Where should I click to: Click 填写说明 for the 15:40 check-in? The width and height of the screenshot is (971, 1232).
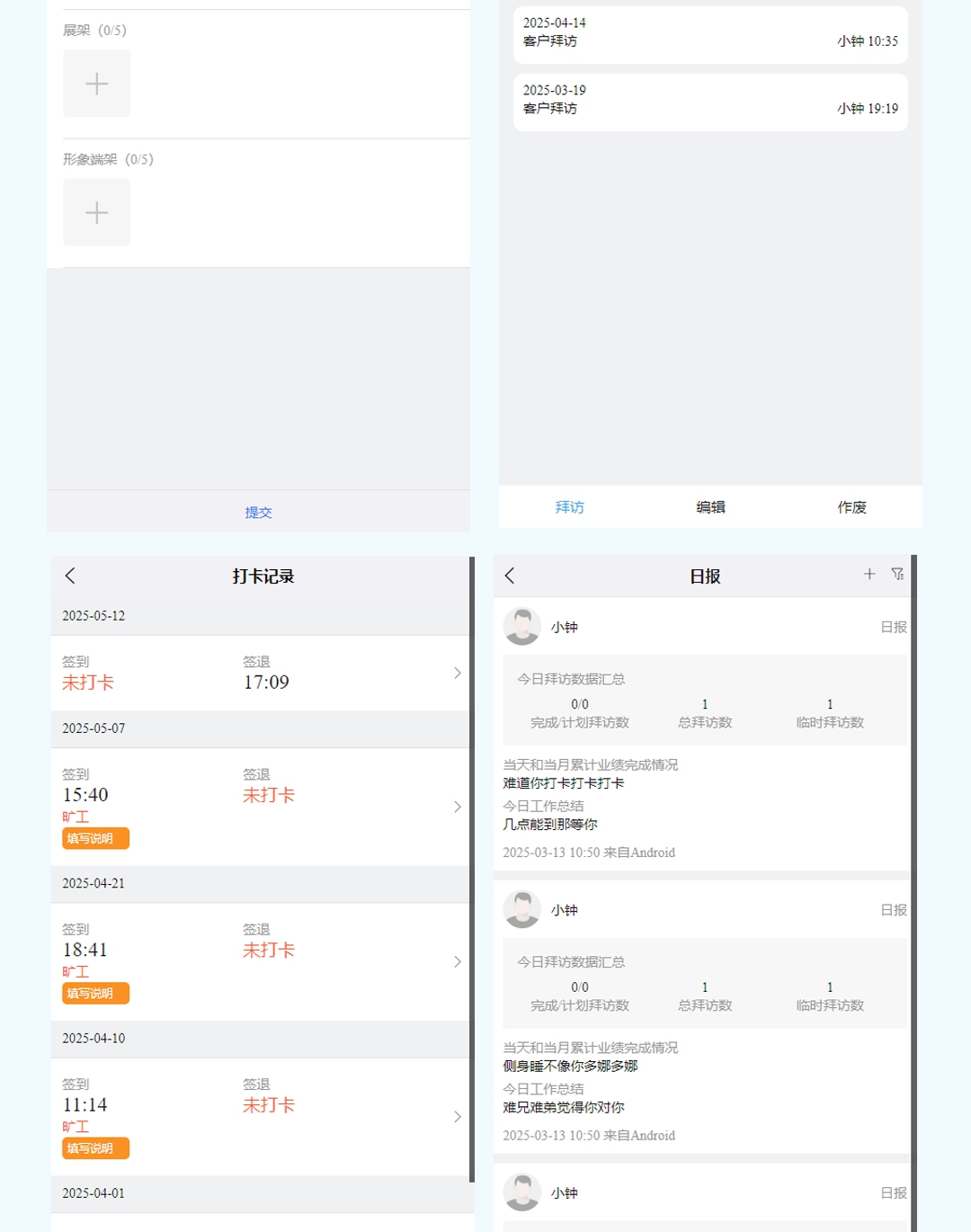click(95, 838)
